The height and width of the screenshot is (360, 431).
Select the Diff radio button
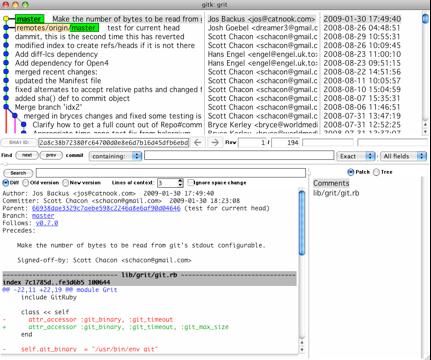pyautogui.click(x=6, y=183)
